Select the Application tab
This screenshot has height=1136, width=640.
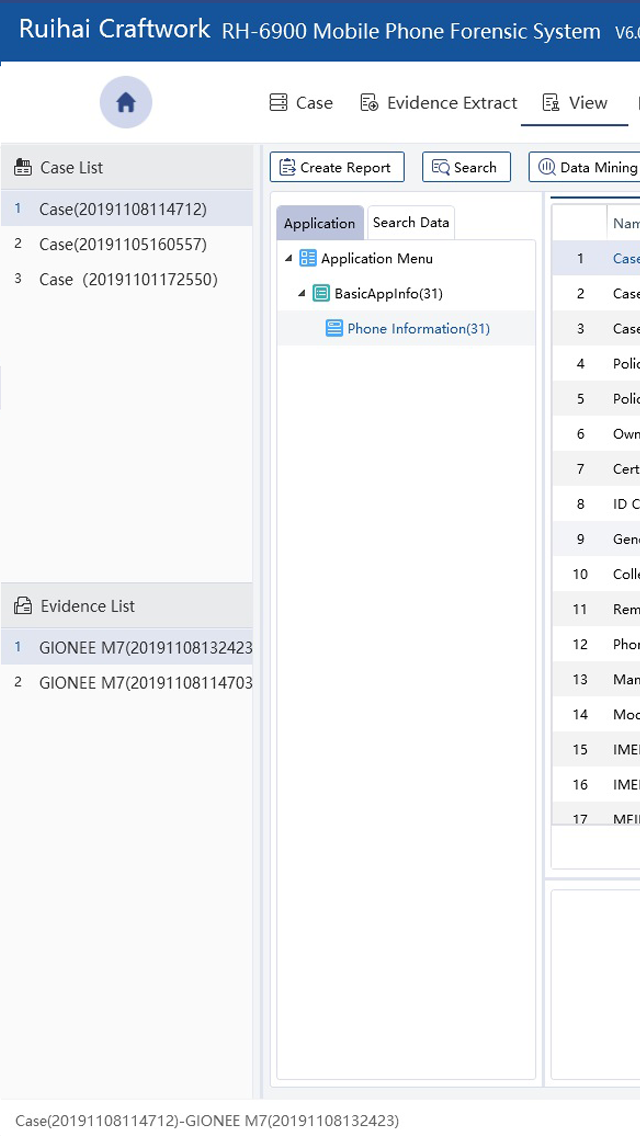pyautogui.click(x=319, y=224)
